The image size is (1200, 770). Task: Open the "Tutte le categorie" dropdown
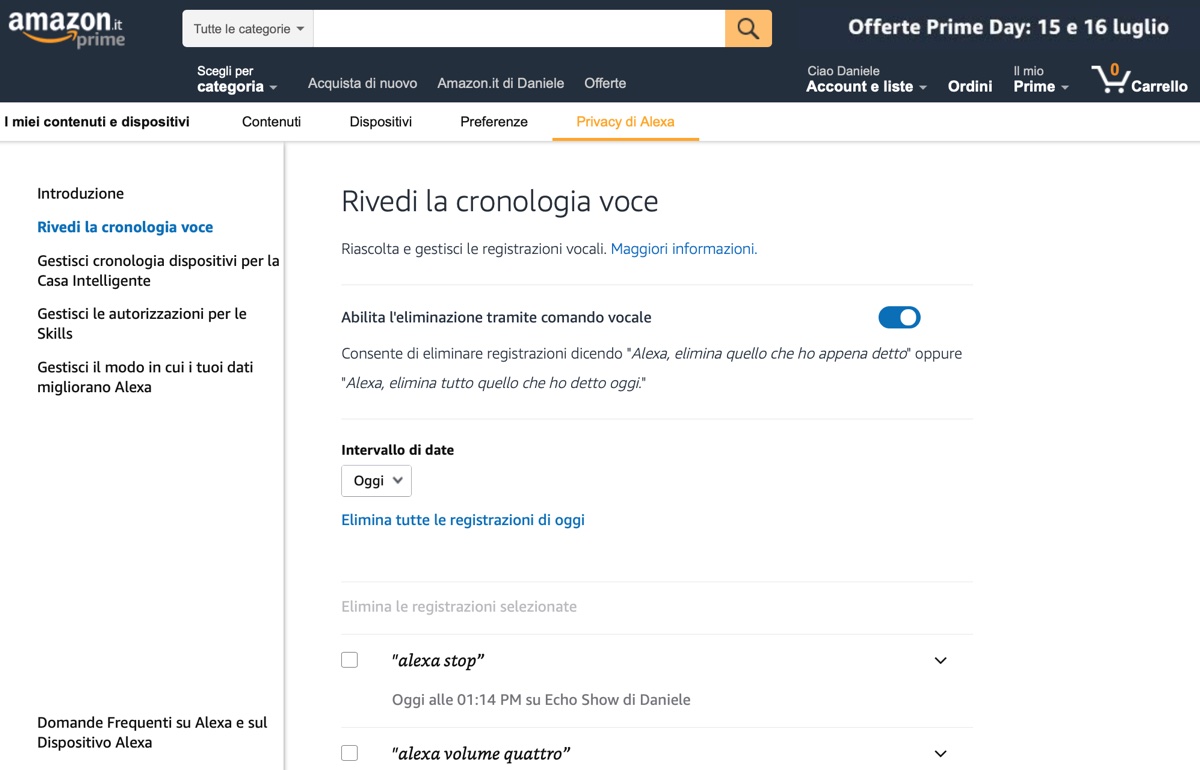point(248,29)
